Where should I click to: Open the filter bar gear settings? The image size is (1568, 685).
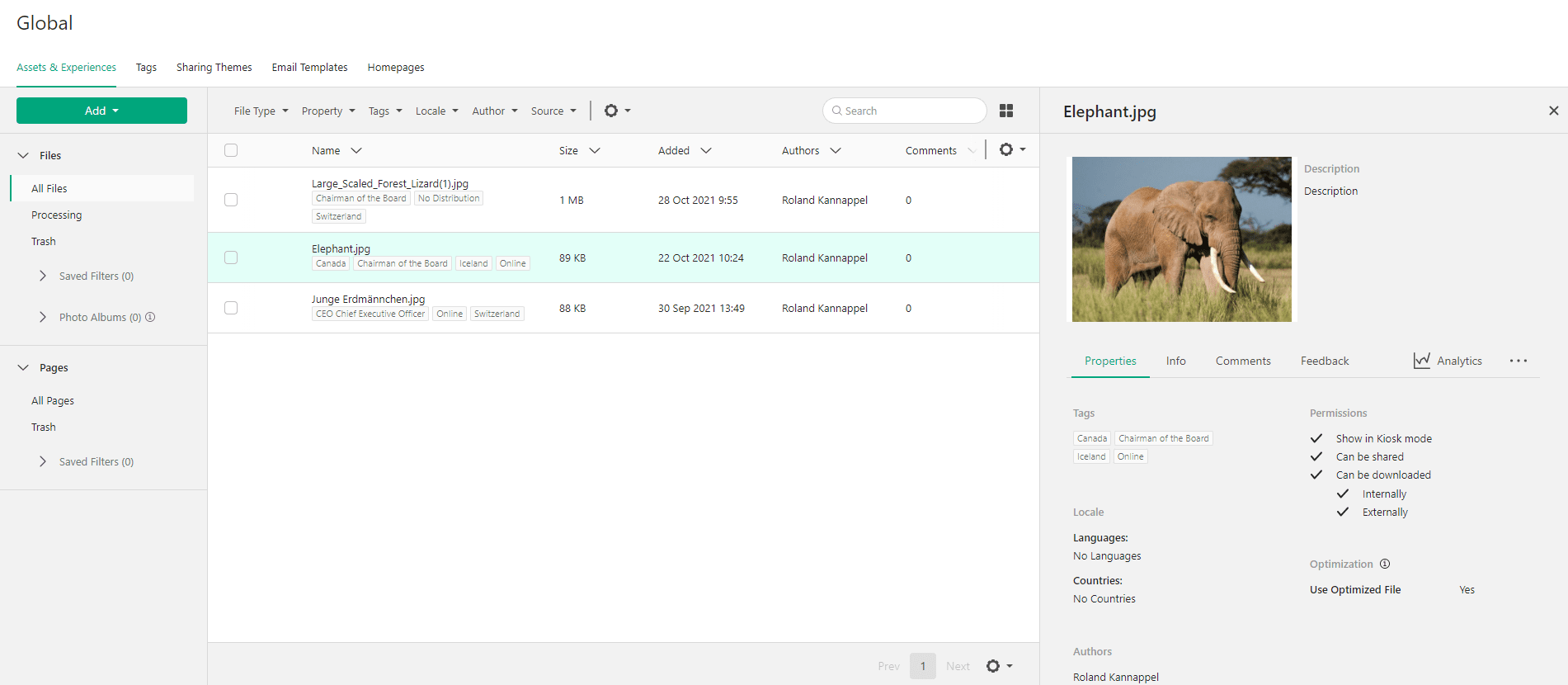coord(616,111)
